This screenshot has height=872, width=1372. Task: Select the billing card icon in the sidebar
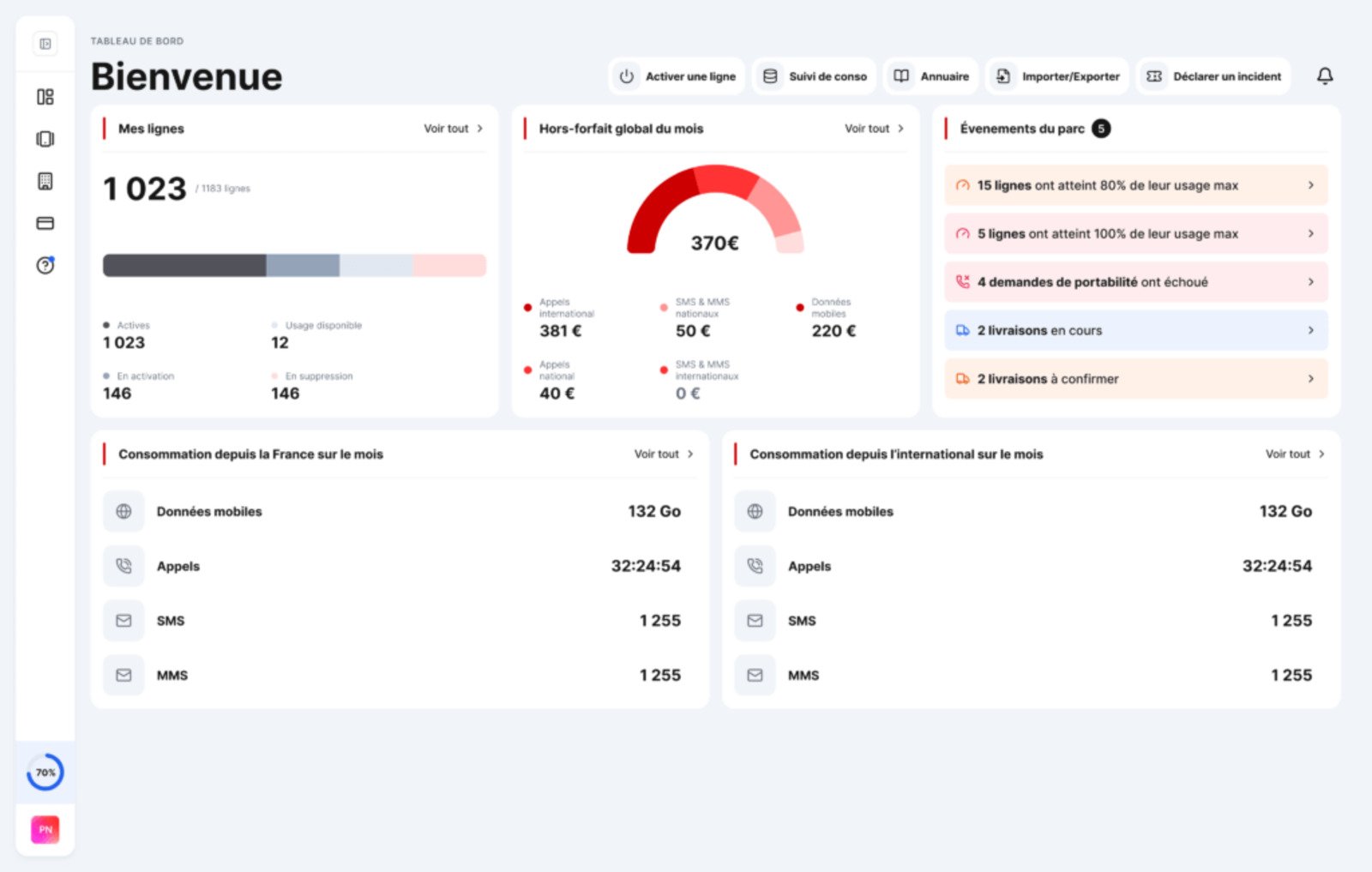point(45,223)
